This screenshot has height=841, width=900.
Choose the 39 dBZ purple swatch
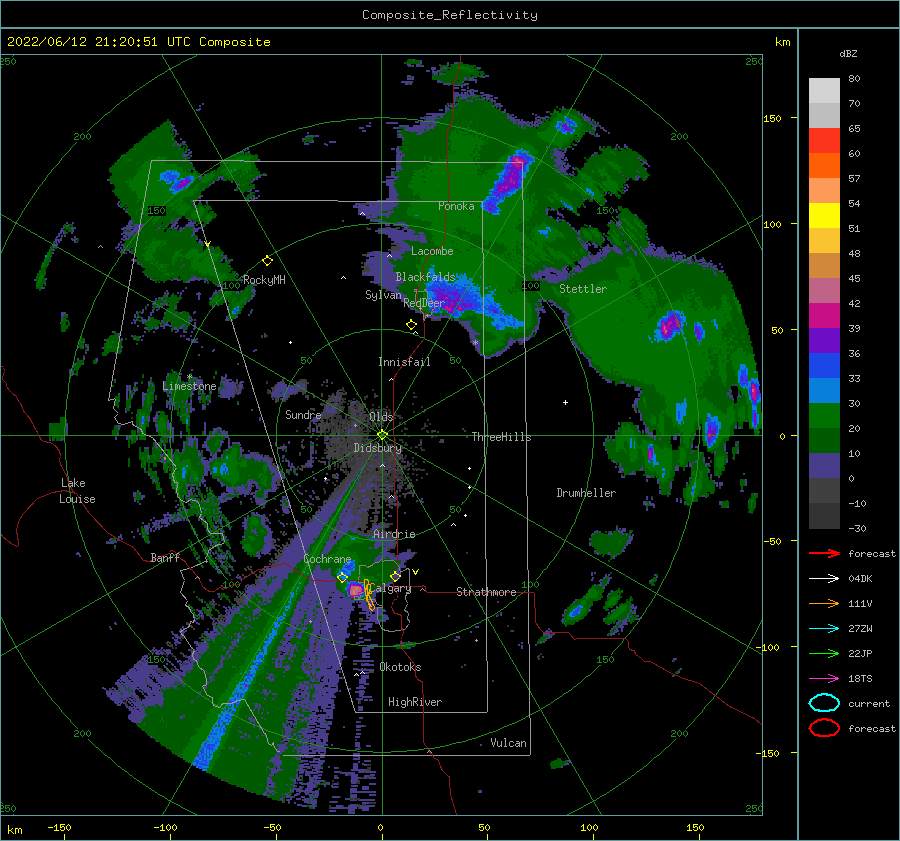point(824,340)
